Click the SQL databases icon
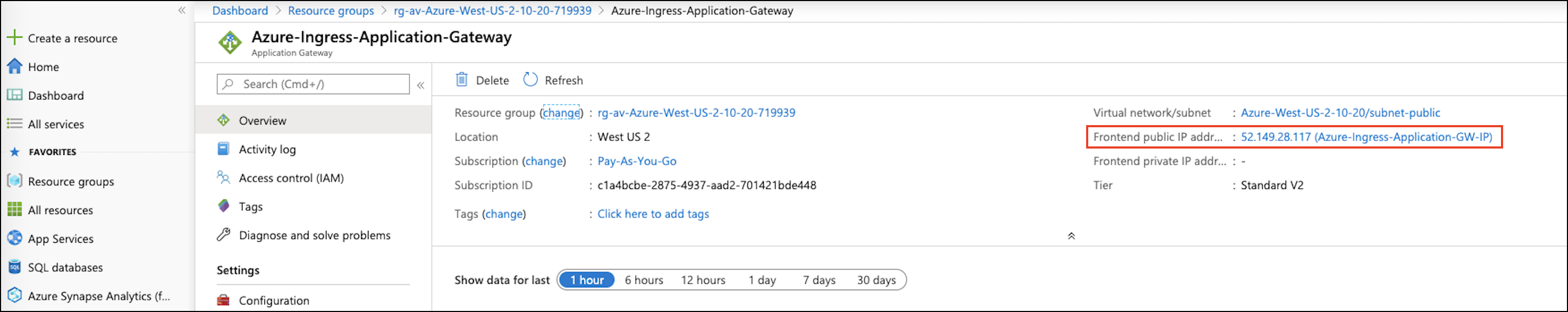This screenshot has height=312, width=1568. (14, 267)
